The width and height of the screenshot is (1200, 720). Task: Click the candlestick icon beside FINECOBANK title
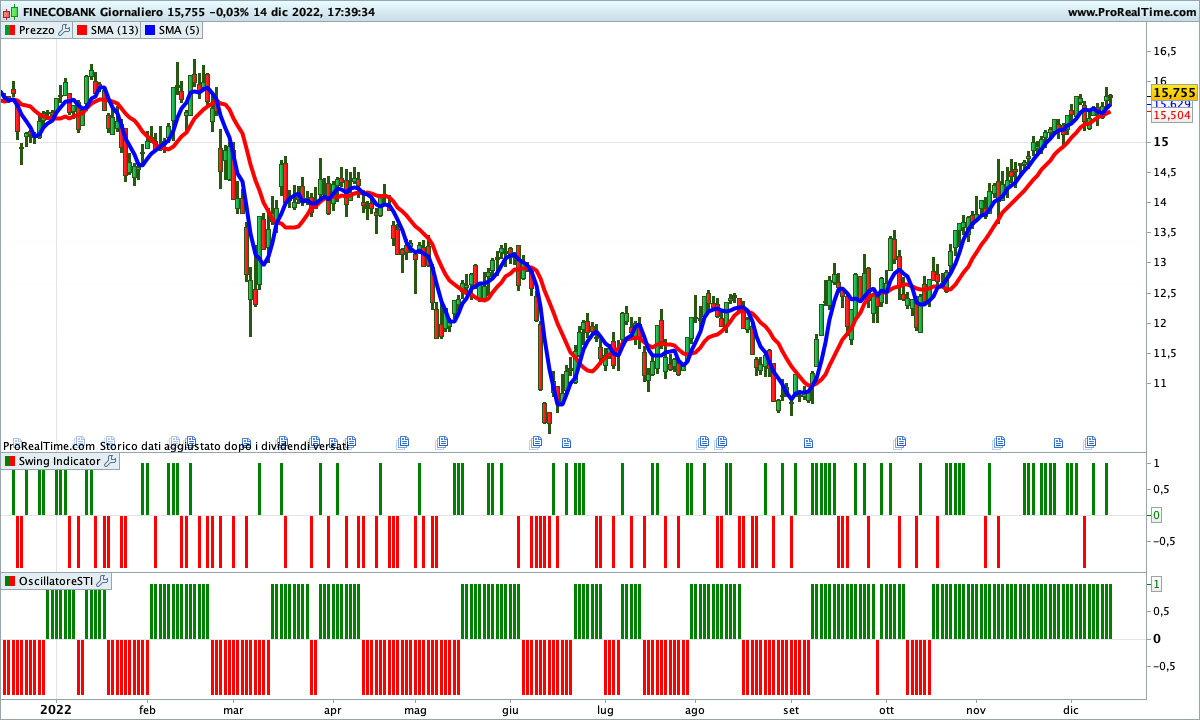pyautogui.click(x=11, y=12)
